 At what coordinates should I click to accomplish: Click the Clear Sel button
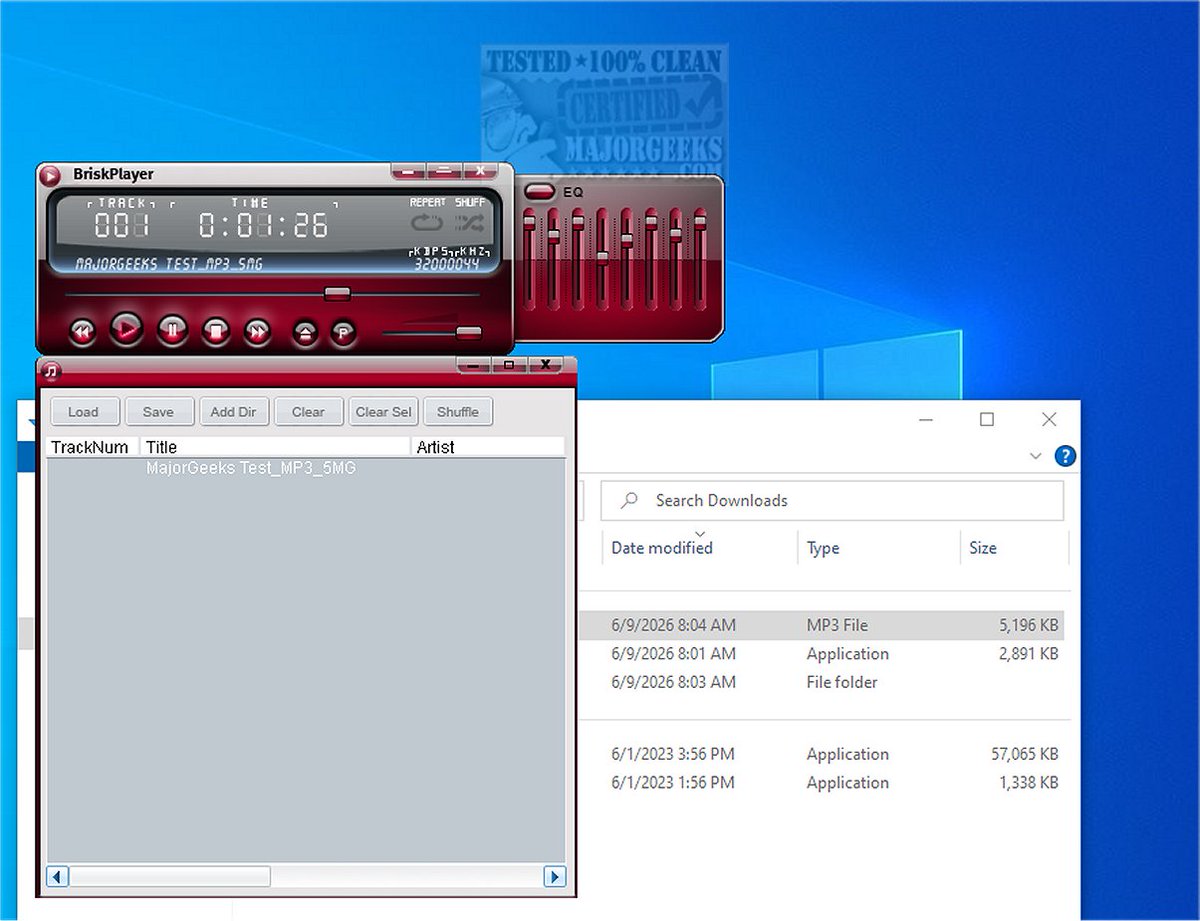384,412
